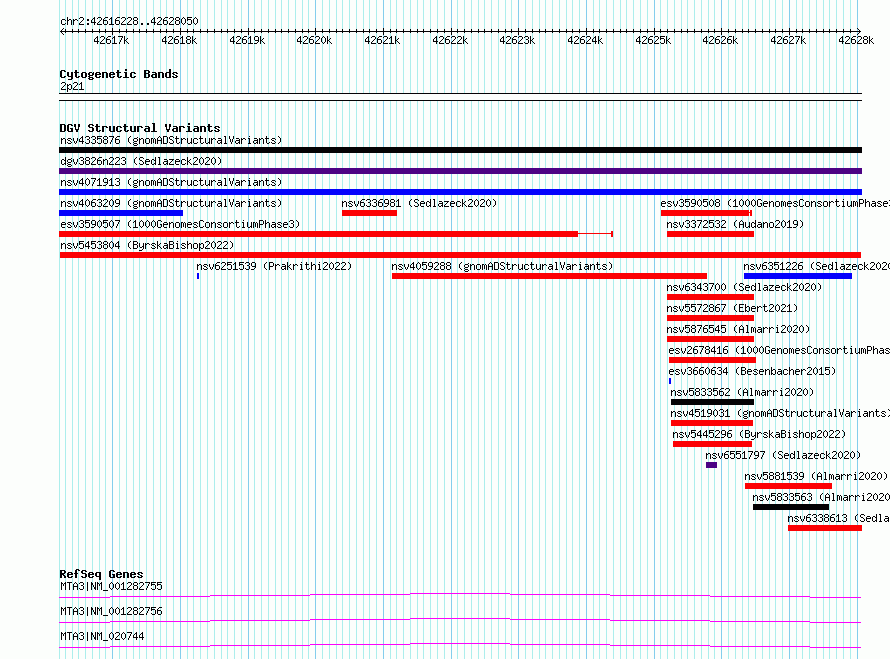Screen dimensions: 890x659
Task: Select esv2678416 1000Genomes variant label
Action: 779,350
